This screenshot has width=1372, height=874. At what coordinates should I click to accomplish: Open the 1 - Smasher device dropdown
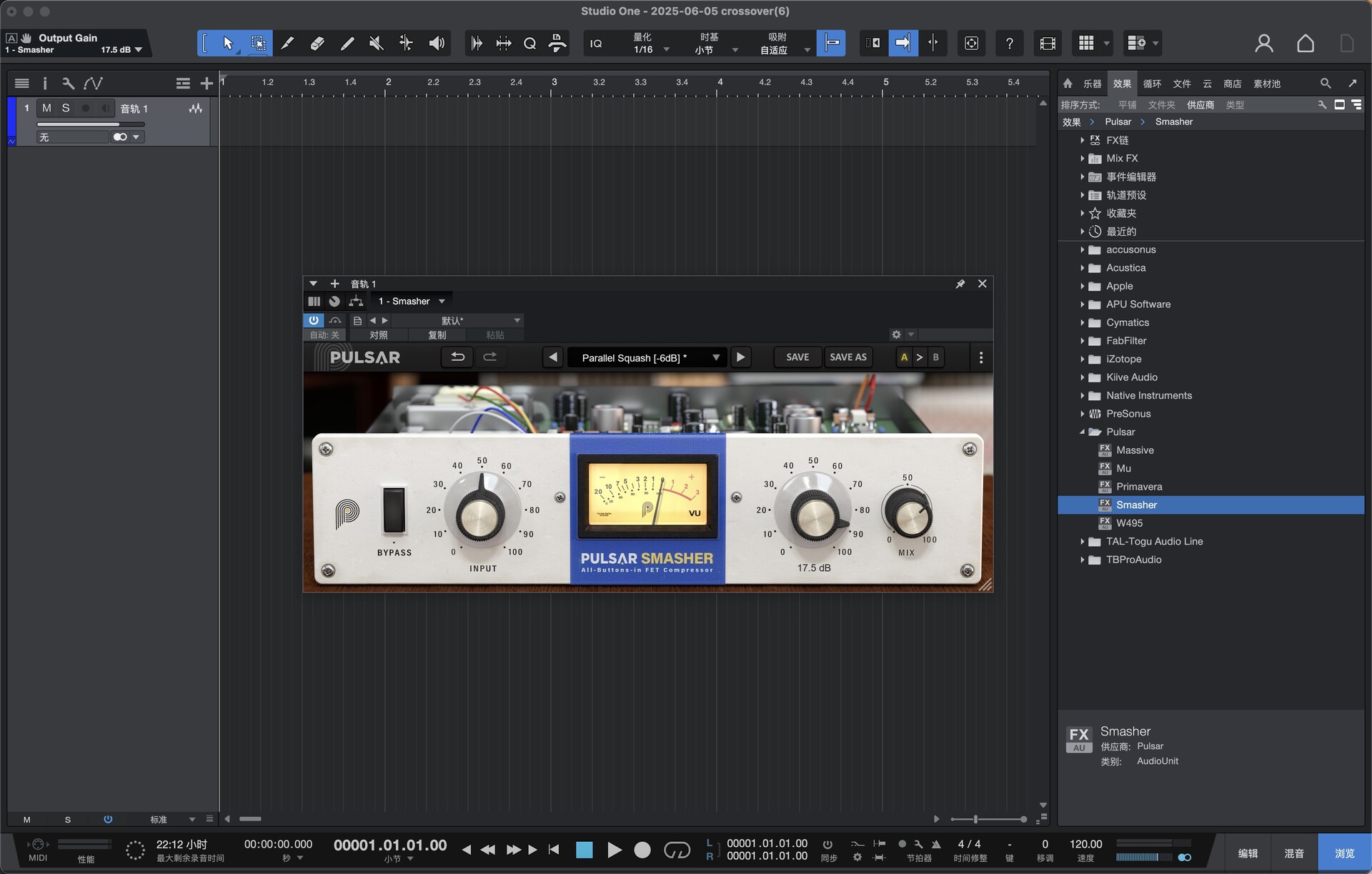click(412, 302)
